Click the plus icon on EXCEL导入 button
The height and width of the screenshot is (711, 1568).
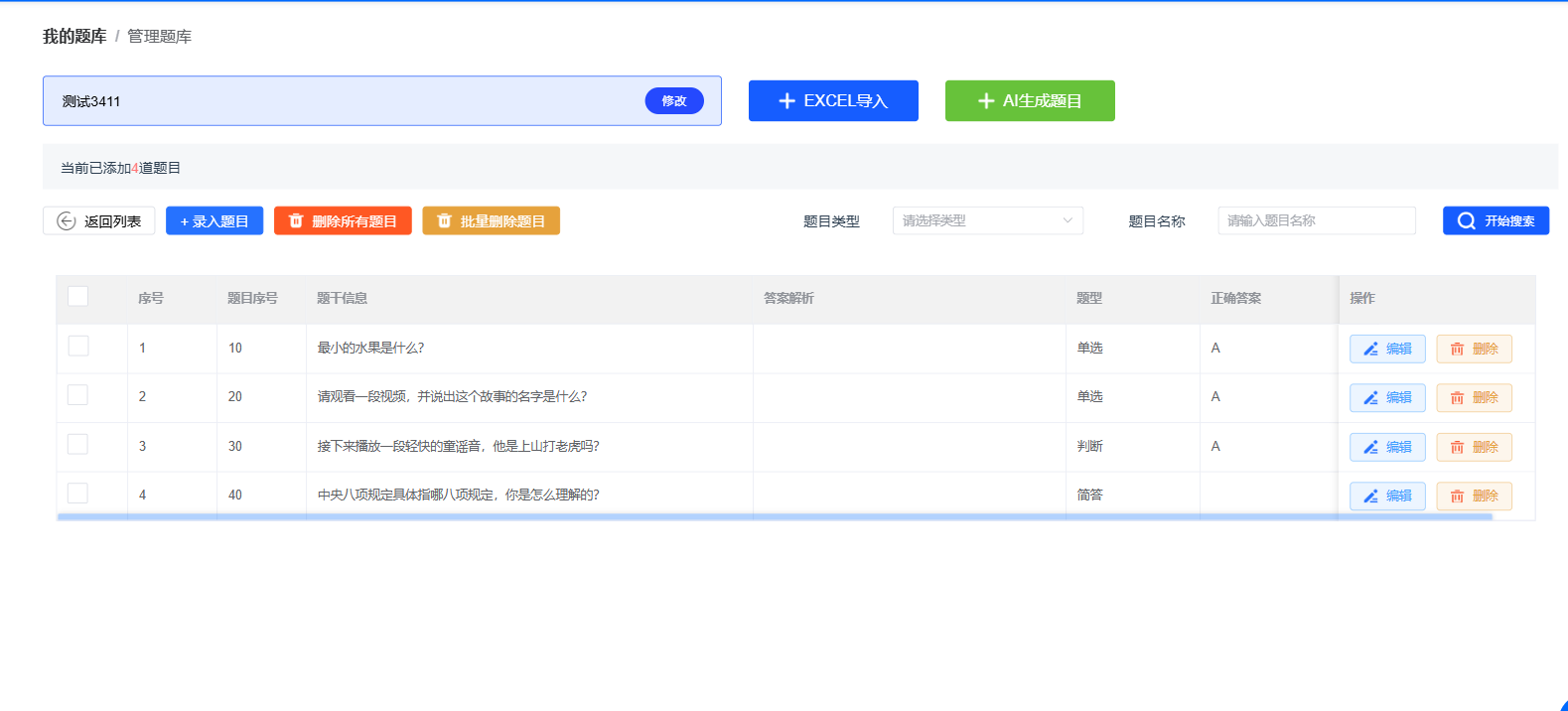point(786,101)
